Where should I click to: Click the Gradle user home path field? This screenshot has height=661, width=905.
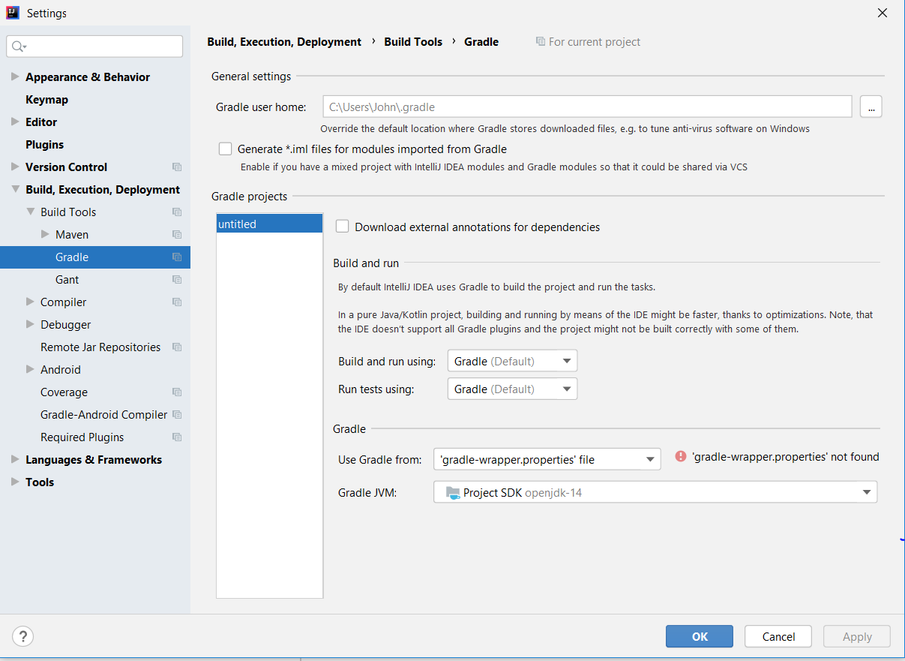point(587,107)
